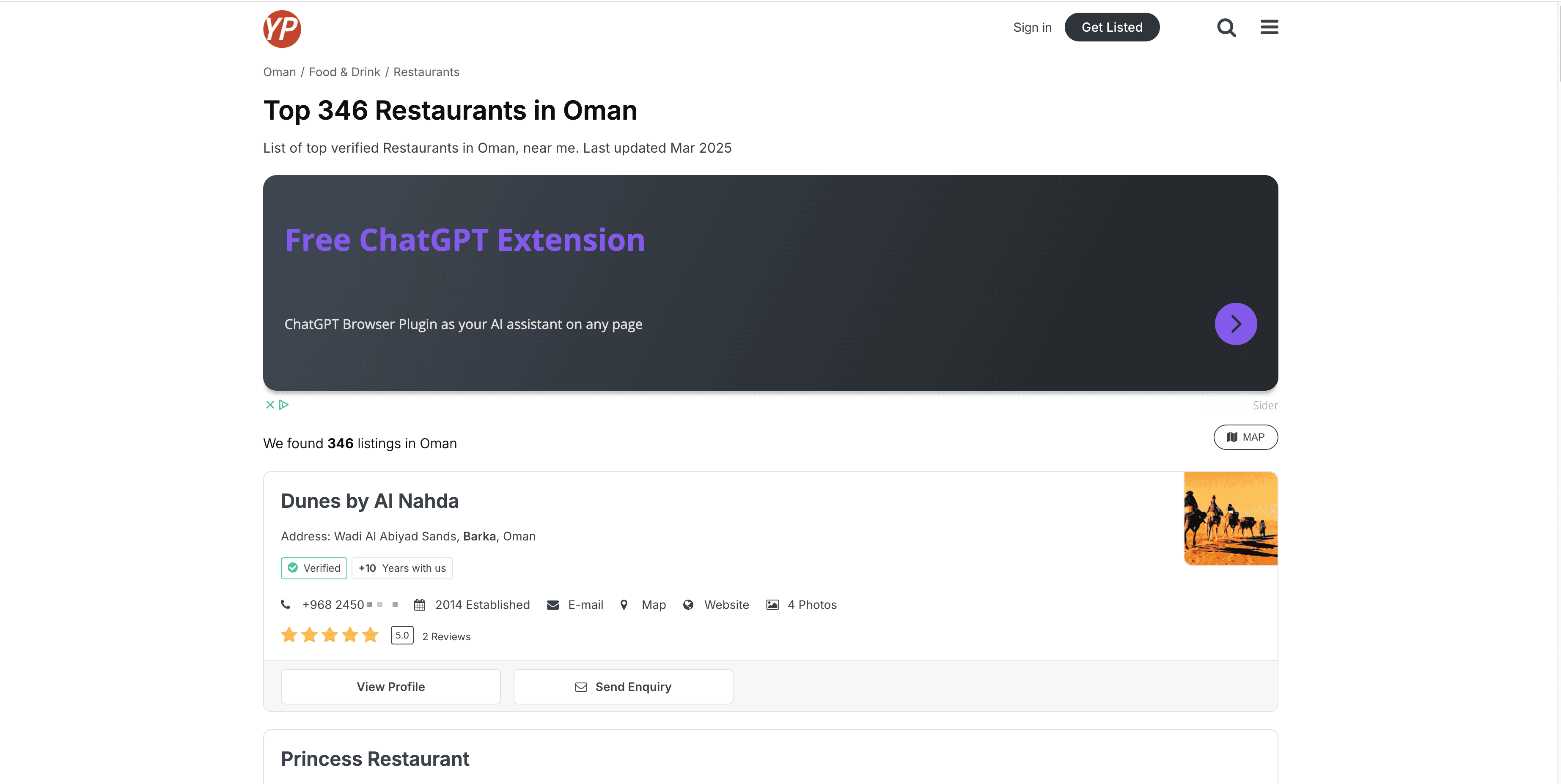1561x784 pixels.
Task: Open Food & Drink breadcrumb
Action: (344, 72)
